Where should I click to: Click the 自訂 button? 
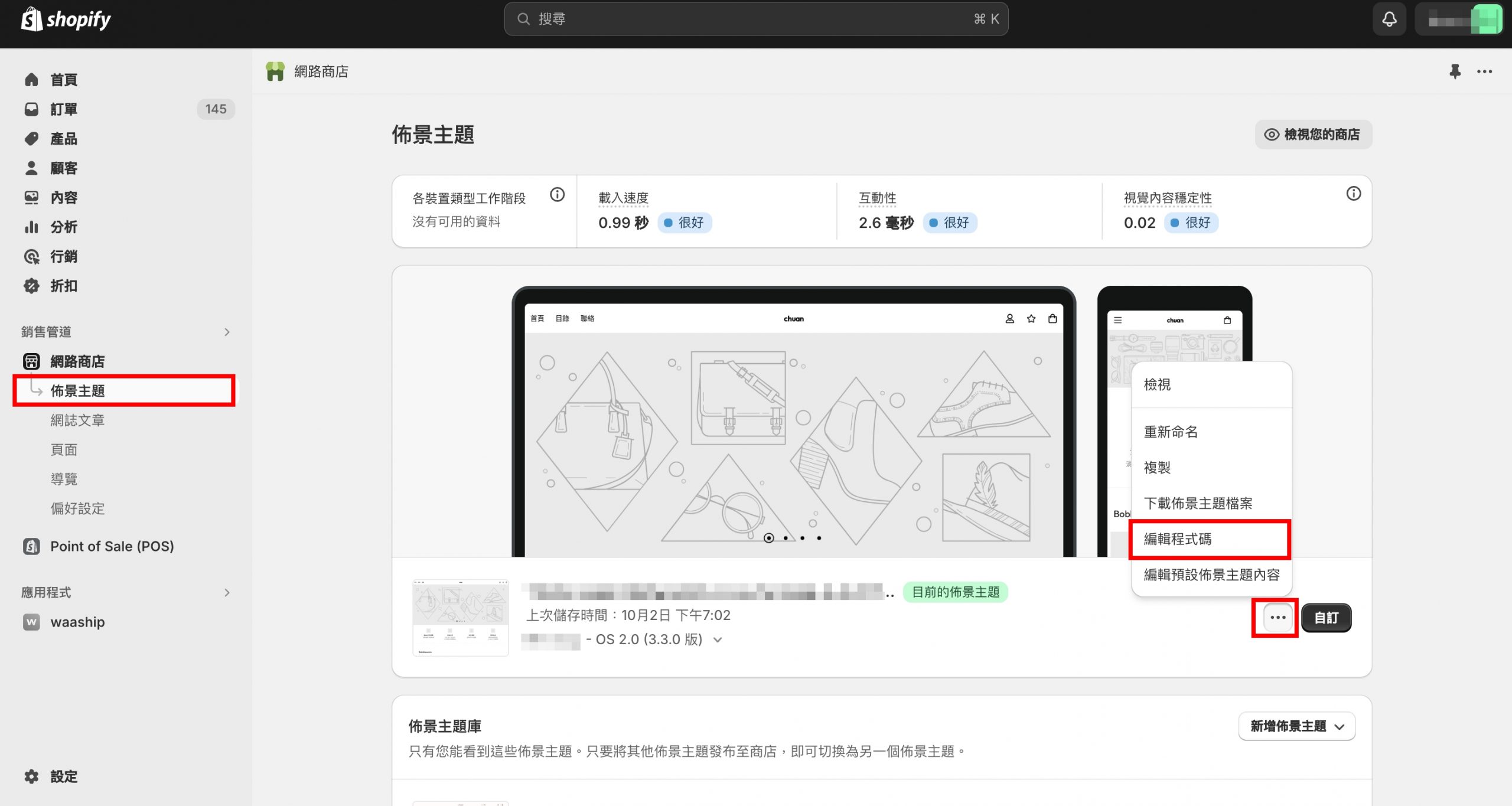click(x=1326, y=618)
